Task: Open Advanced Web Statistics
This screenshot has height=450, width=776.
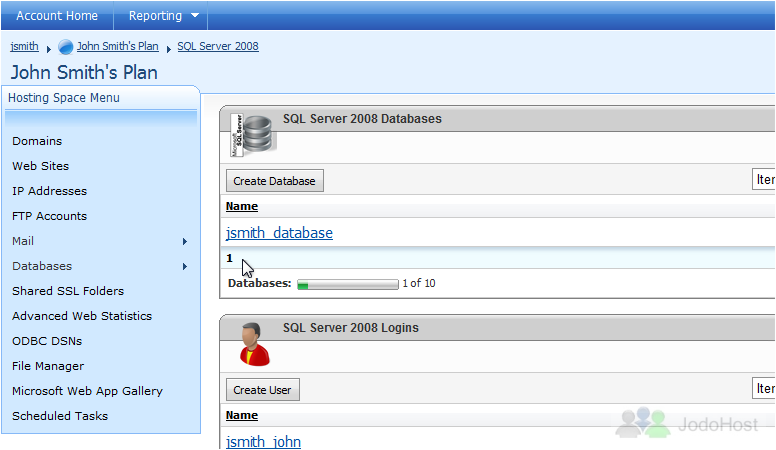Action: (x=82, y=316)
